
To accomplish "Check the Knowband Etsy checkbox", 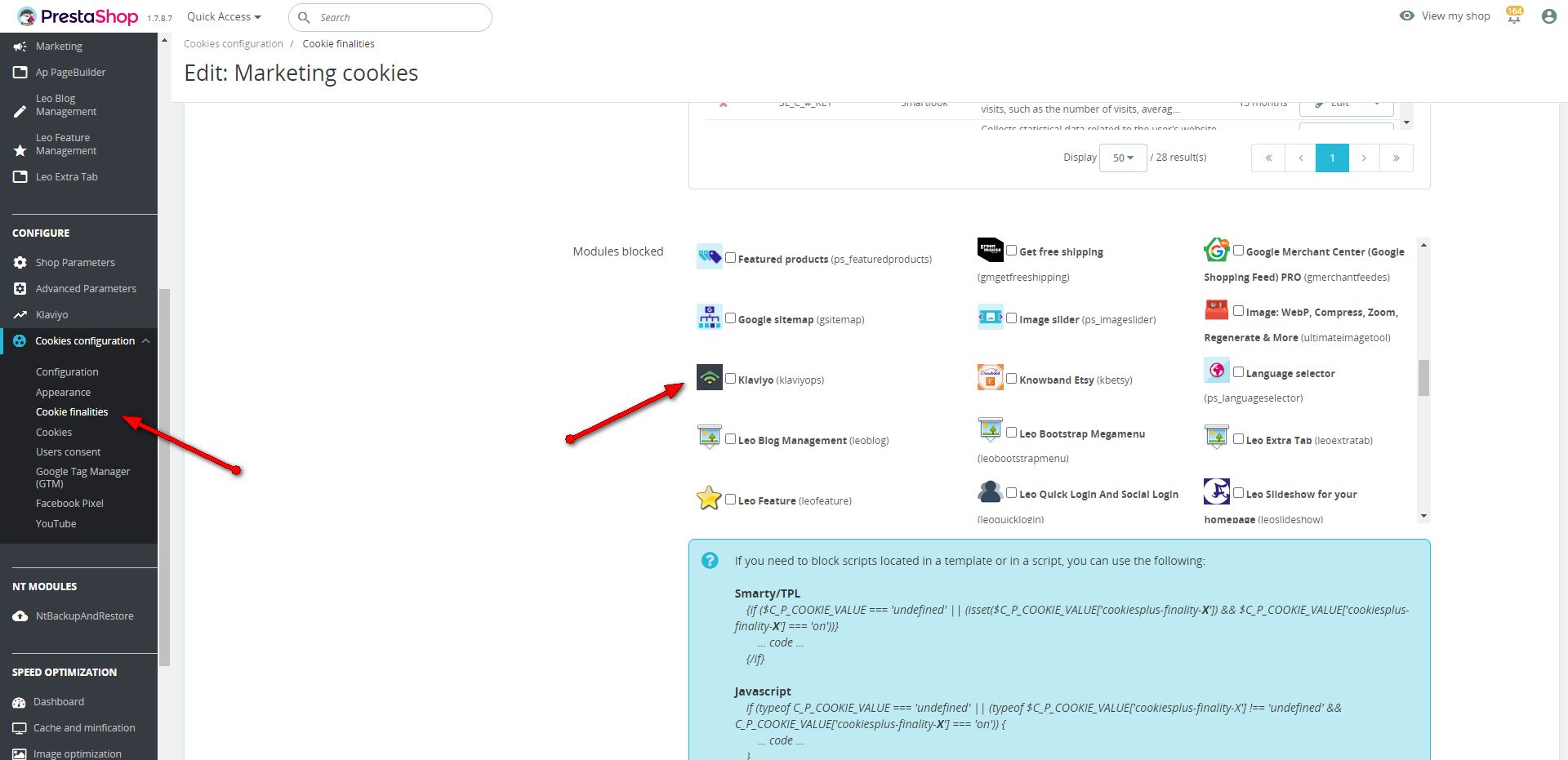I will 1012,379.
